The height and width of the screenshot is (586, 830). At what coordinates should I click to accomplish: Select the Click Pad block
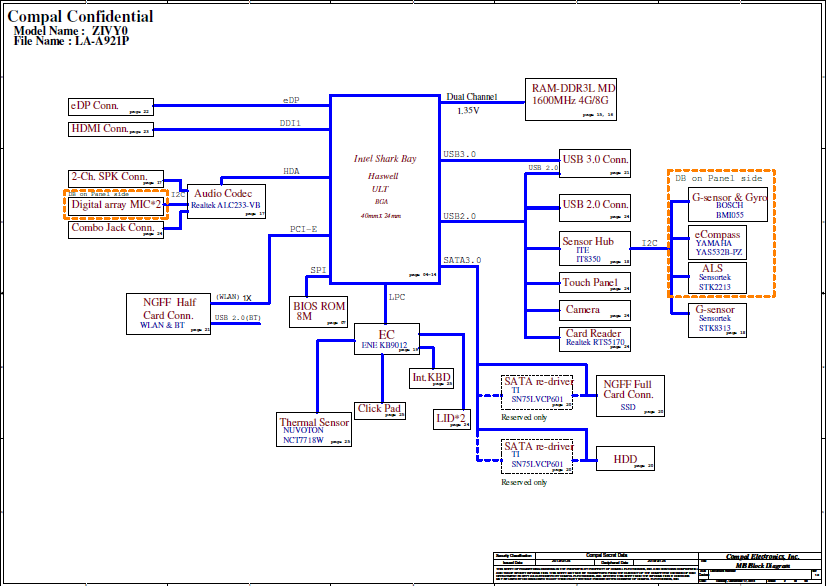[x=380, y=410]
